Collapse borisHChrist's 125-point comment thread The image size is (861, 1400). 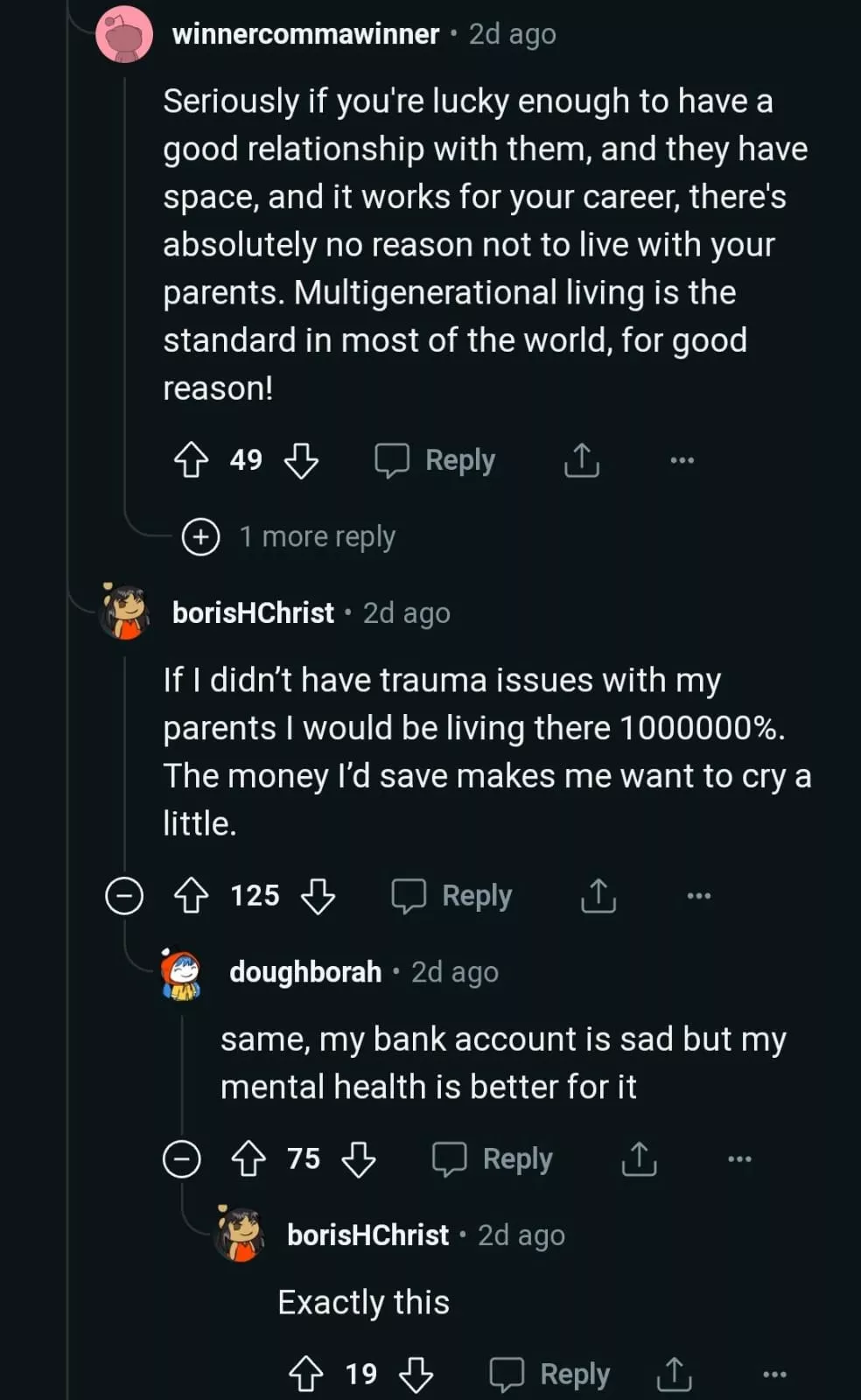(x=124, y=896)
